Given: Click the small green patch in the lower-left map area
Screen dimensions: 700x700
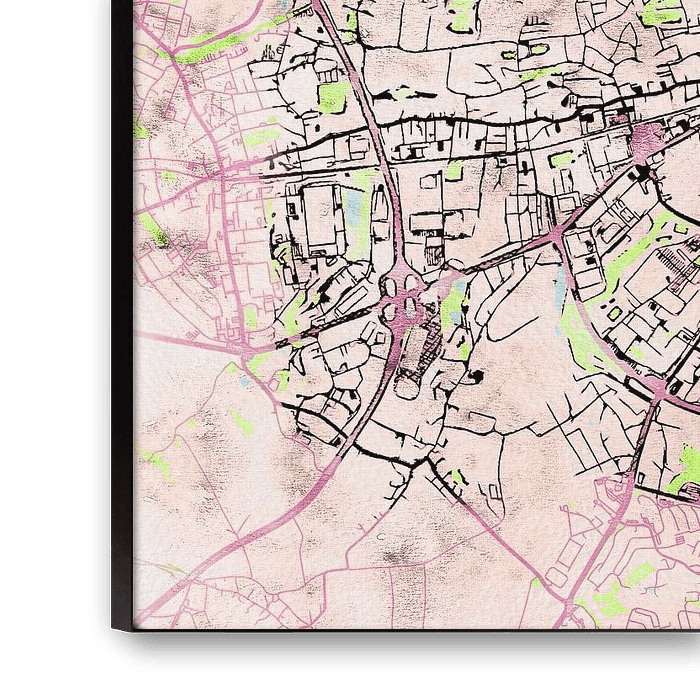Looking at the screenshot, I should tap(155, 462).
